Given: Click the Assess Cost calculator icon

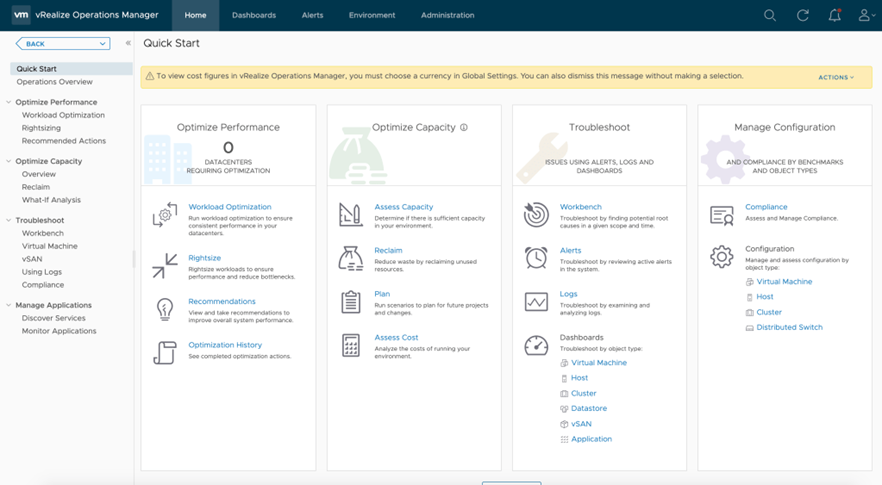Looking at the screenshot, I should tap(350, 345).
